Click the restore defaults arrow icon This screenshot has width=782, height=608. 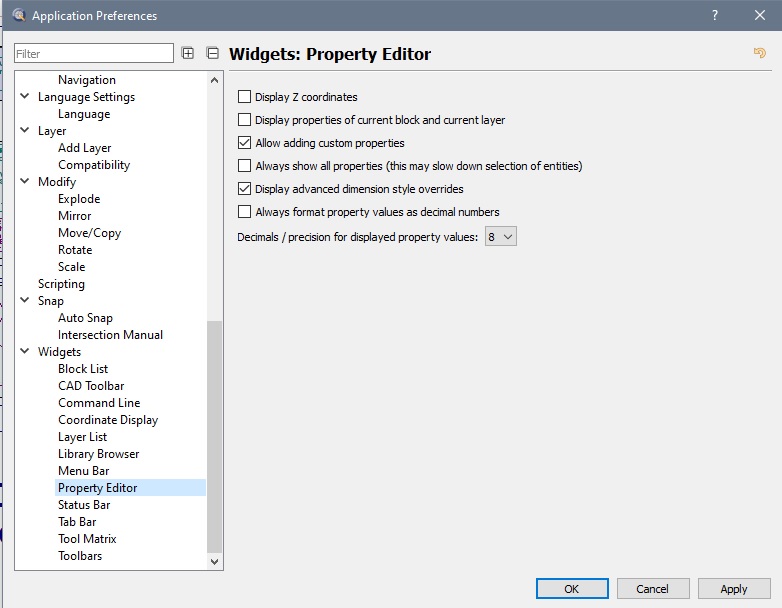759,53
